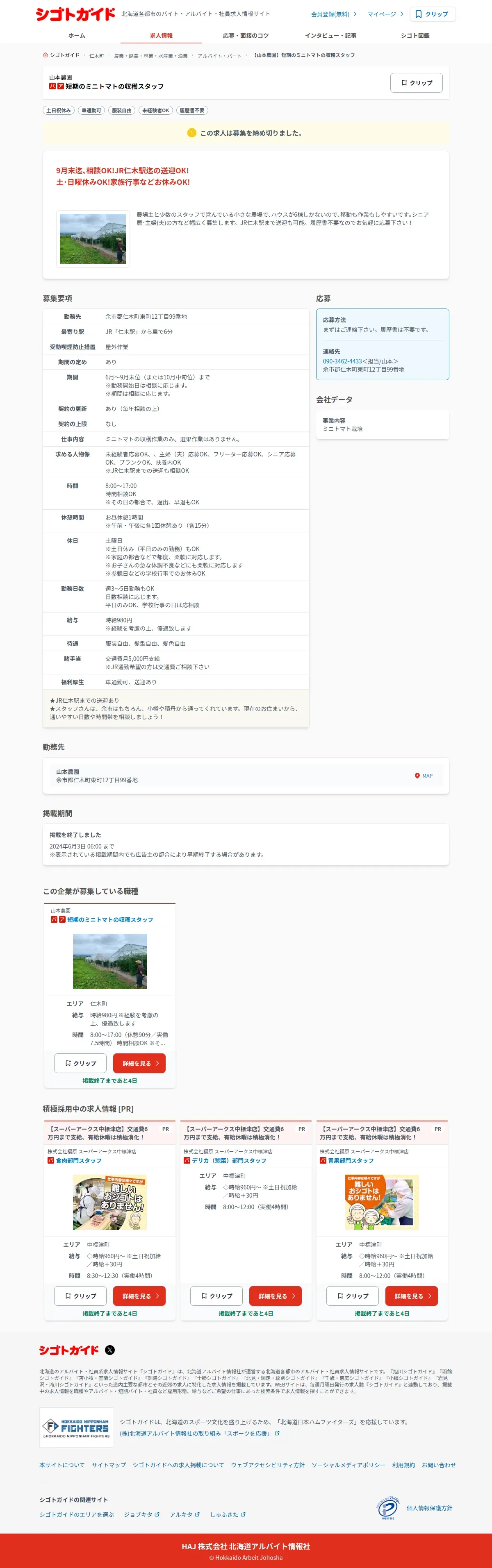Click the 山本農園 card greenhouse image
The width and height of the screenshot is (492, 1568).
109,961
